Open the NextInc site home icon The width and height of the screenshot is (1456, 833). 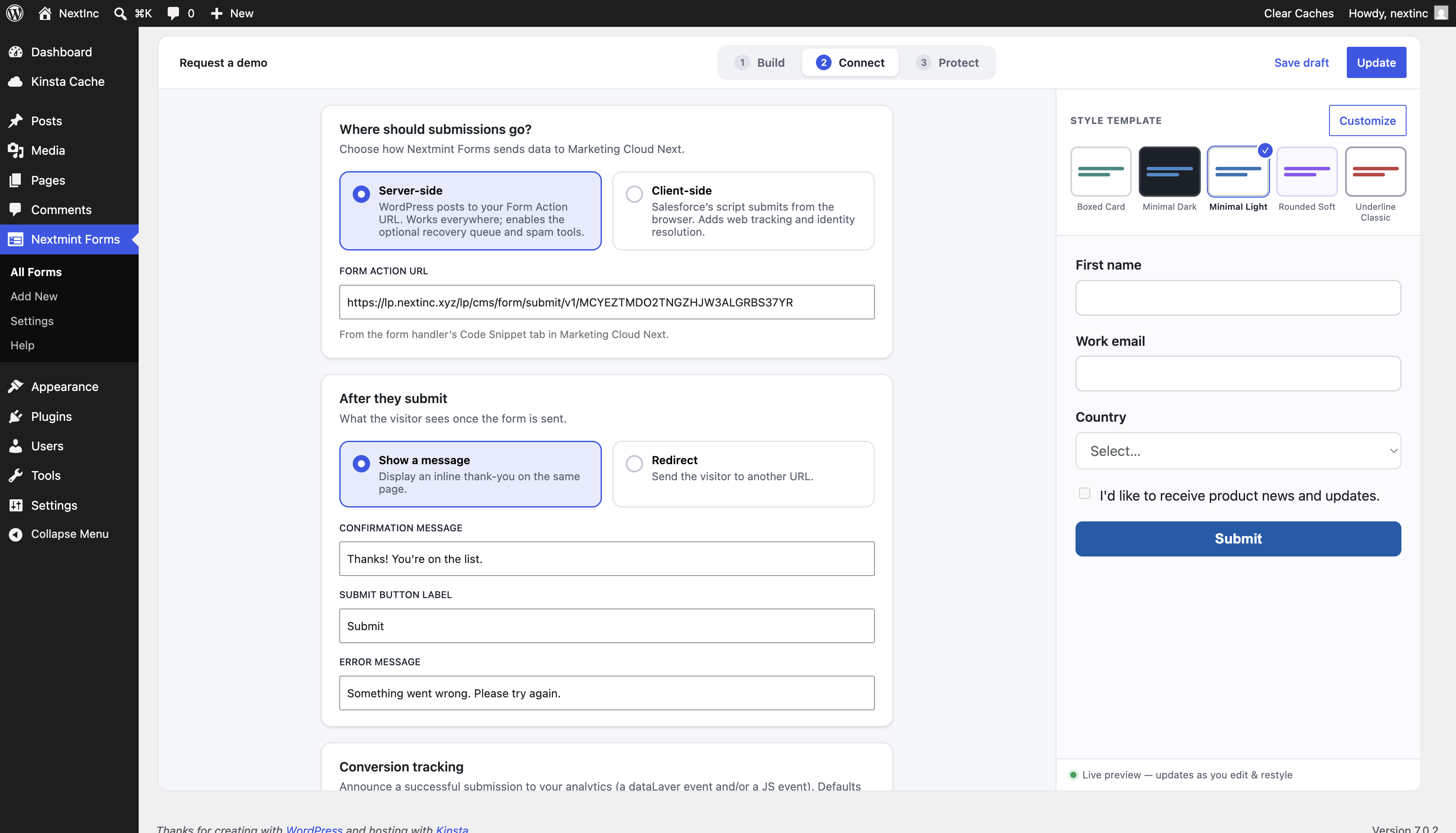click(45, 13)
